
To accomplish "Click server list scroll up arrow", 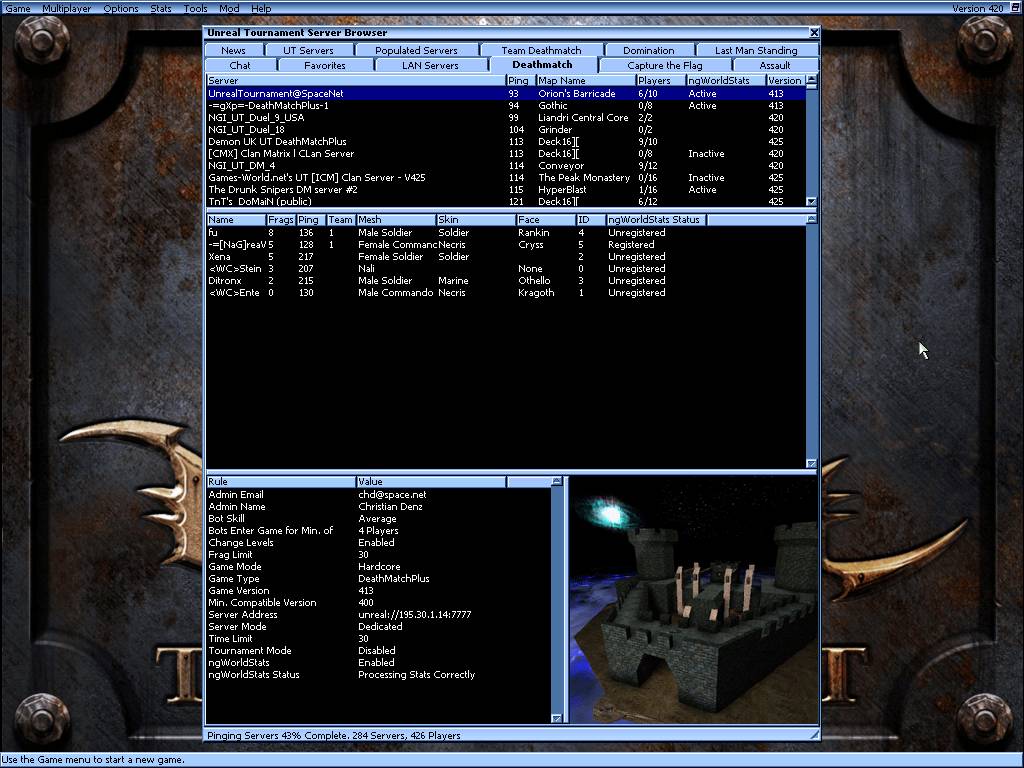I will [x=811, y=80].
